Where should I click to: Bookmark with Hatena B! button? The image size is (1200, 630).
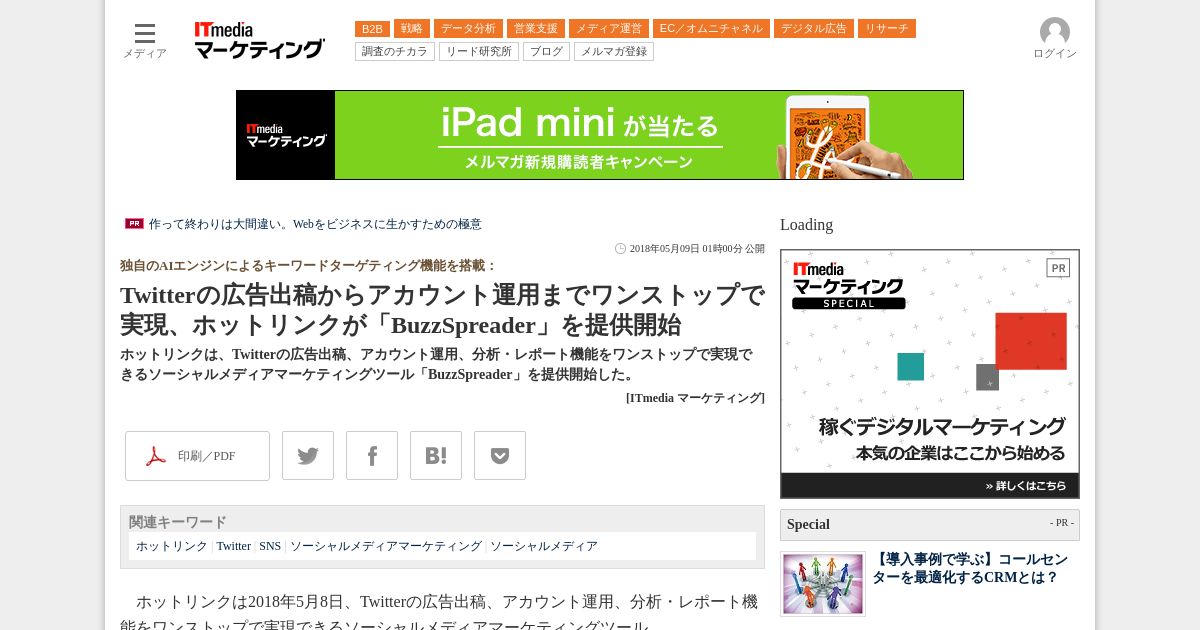pyautogui.click(x=436, y=456)
